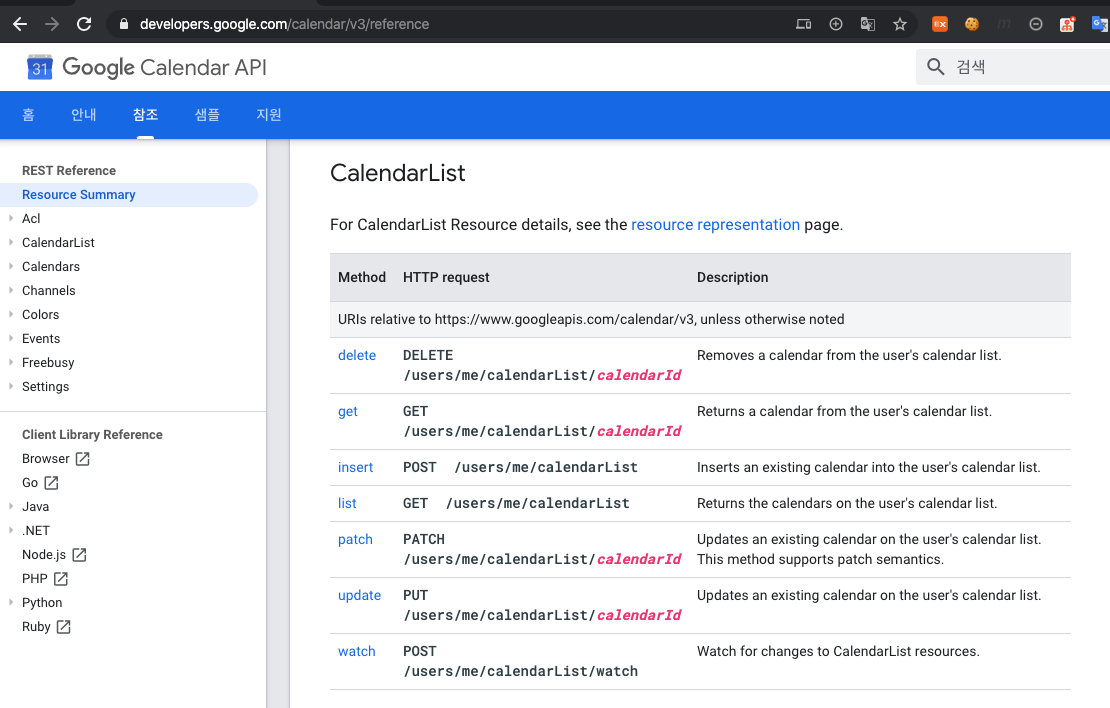Expand the Settings section arrow
Image resolution: width=1110 pixels, height=708 pixels.
(11, 386)
